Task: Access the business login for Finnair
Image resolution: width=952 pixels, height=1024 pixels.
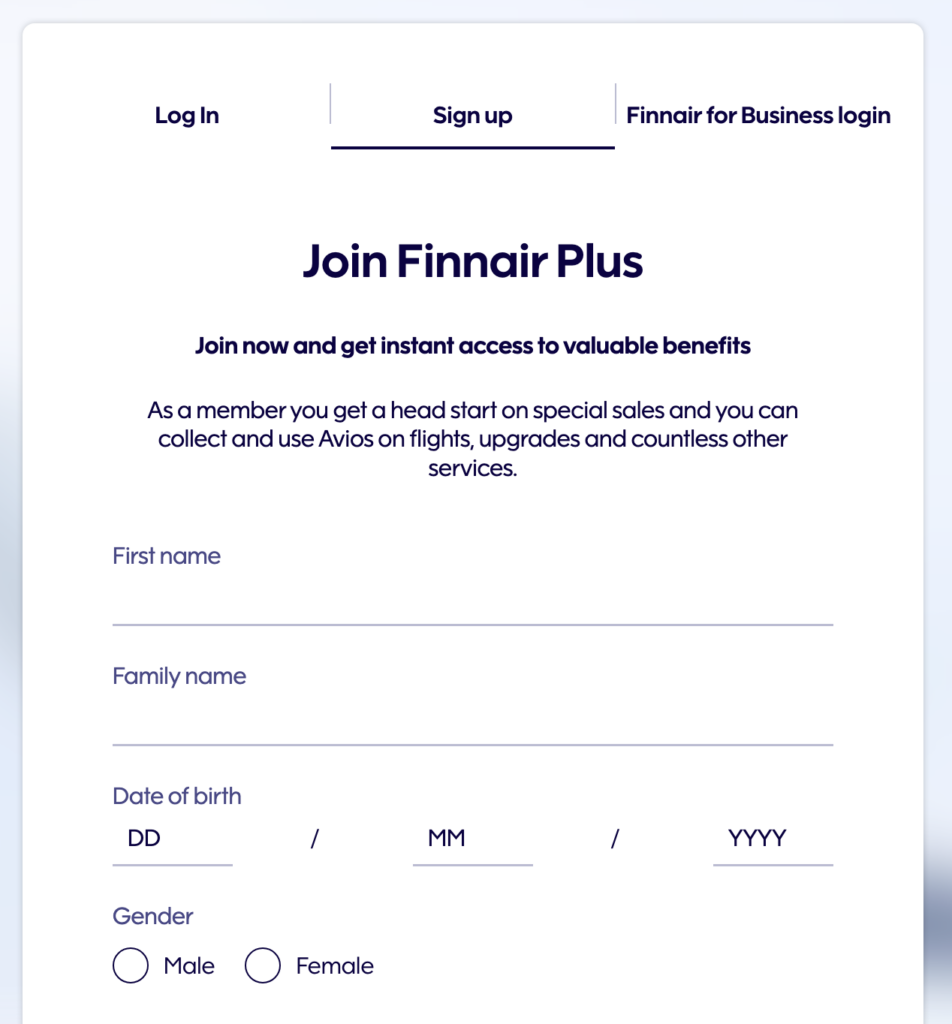Action: pyautogui.click(x=757, y=115)
